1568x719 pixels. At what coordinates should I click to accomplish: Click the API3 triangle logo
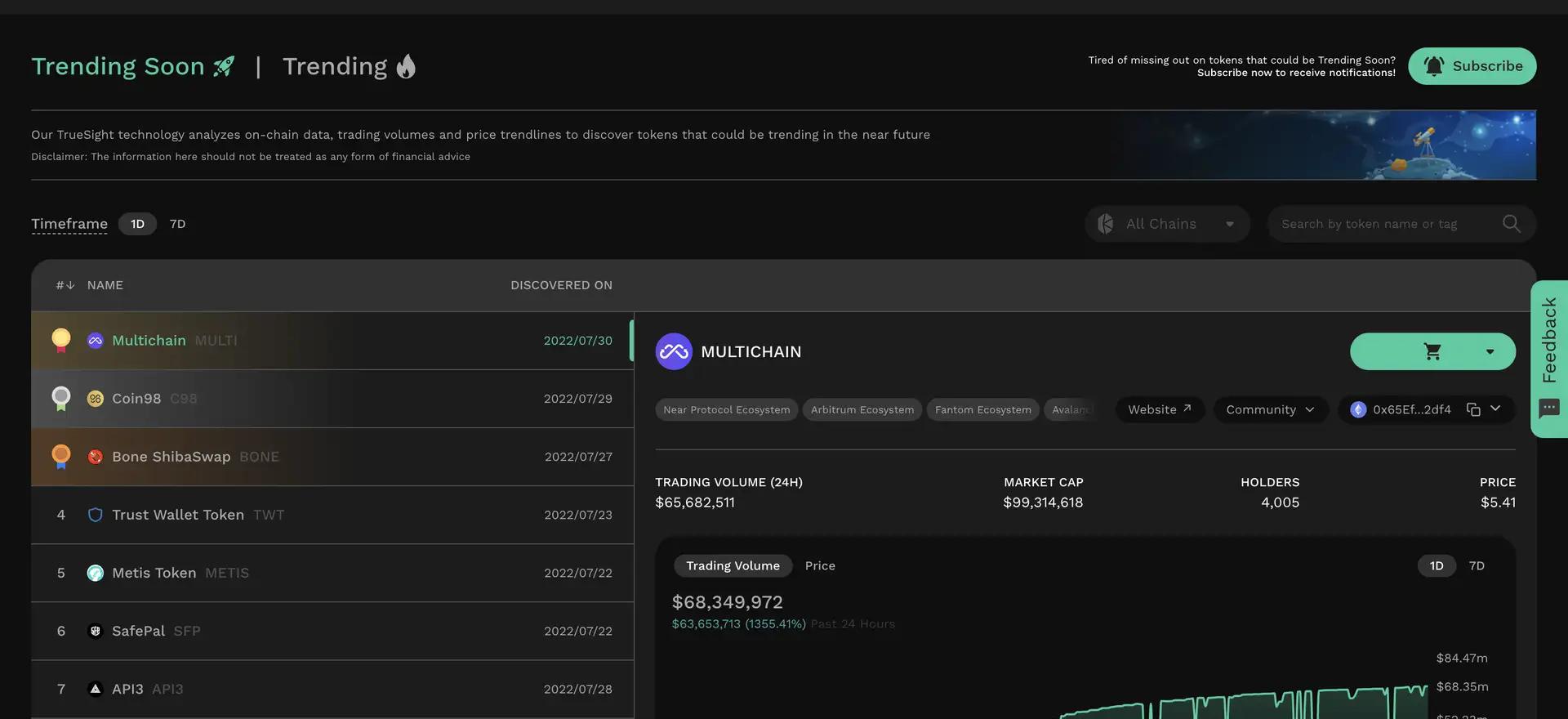pos(96,689)
